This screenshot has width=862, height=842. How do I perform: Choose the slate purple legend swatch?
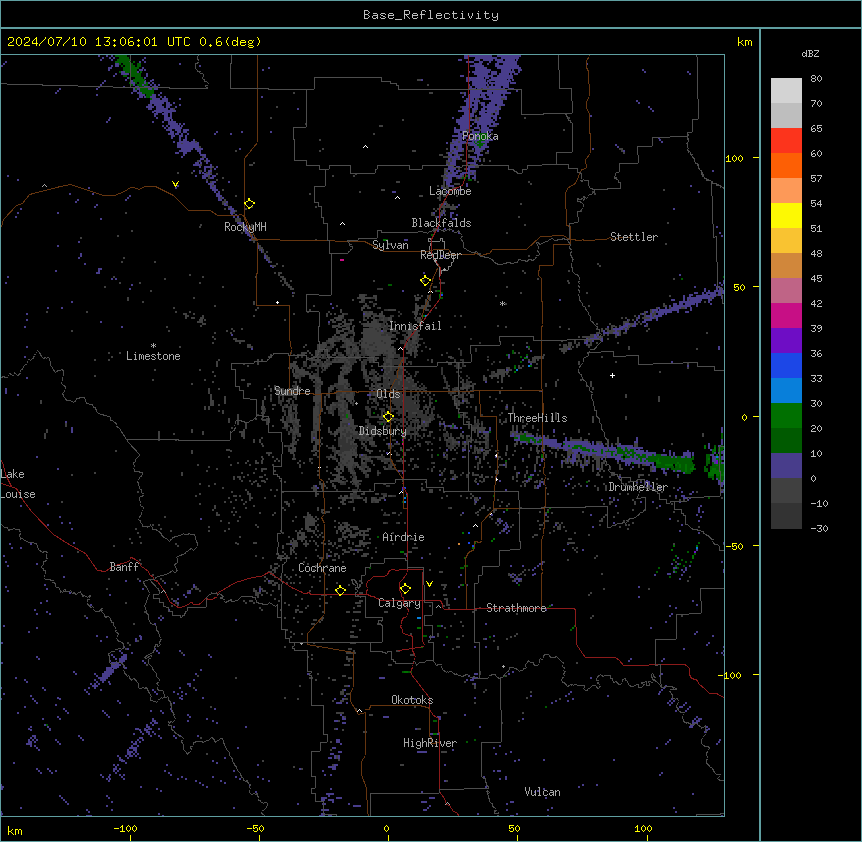pyautogui.click(x=786, y=466)
